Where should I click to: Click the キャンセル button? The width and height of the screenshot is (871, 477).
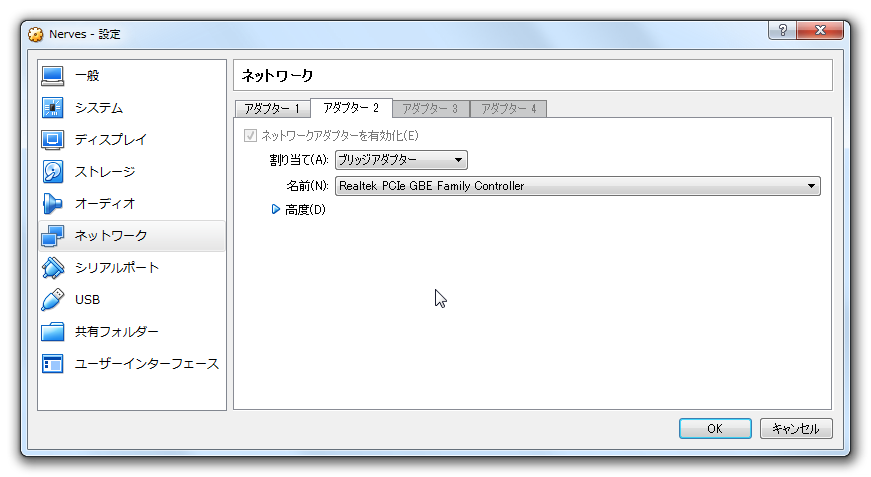click(796, 429)
